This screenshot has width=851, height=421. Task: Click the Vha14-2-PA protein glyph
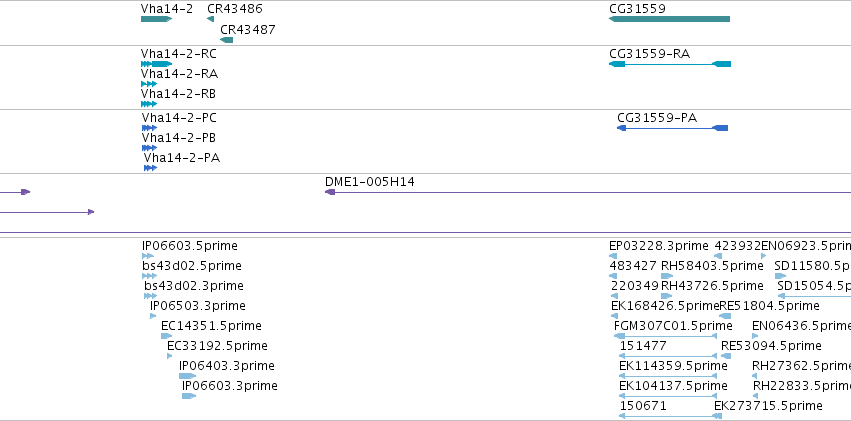[150, 168]
